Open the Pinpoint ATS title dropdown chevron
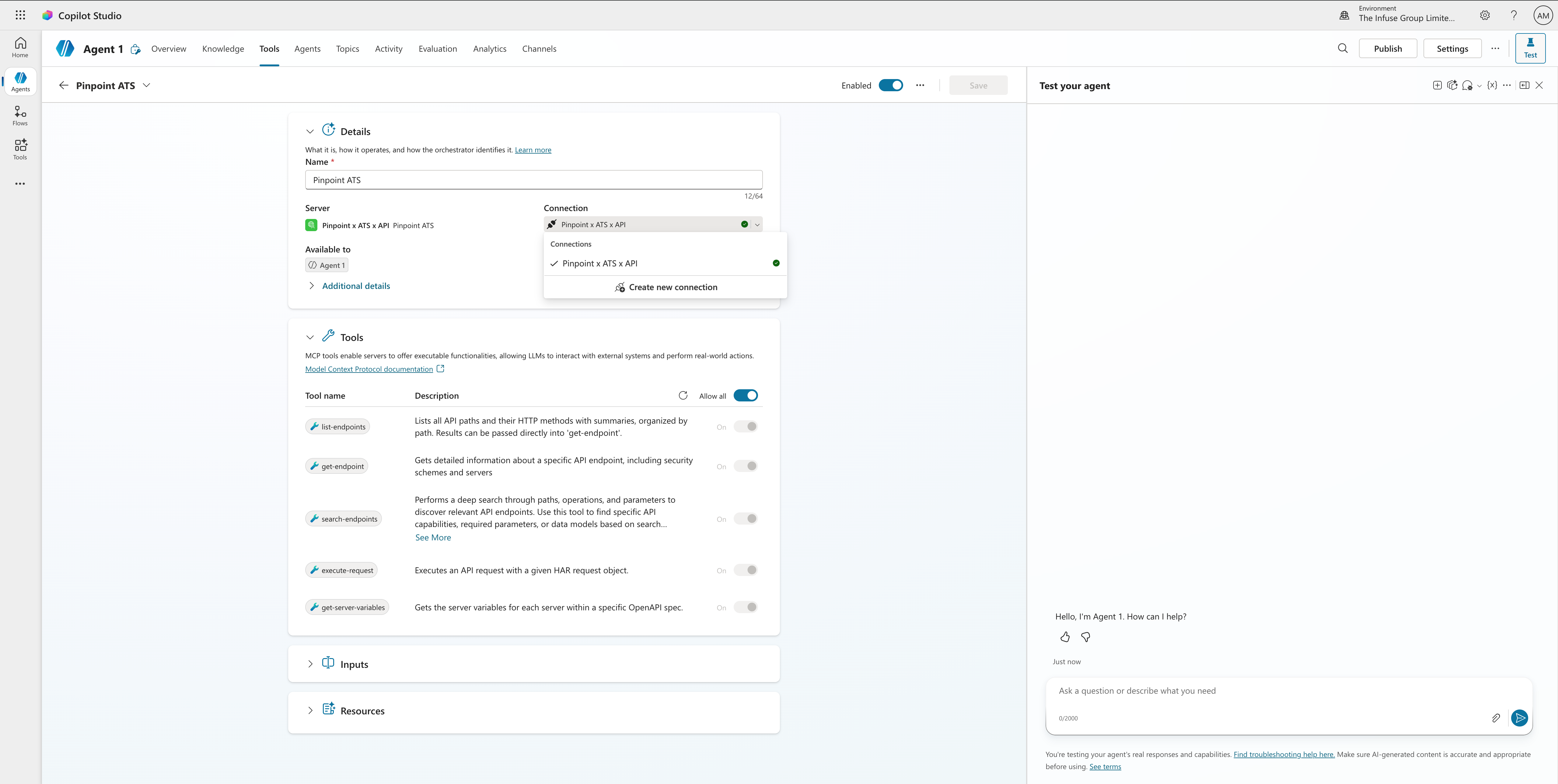The height and width of the screenshot is (784, 1558). [x=146, y=85]
